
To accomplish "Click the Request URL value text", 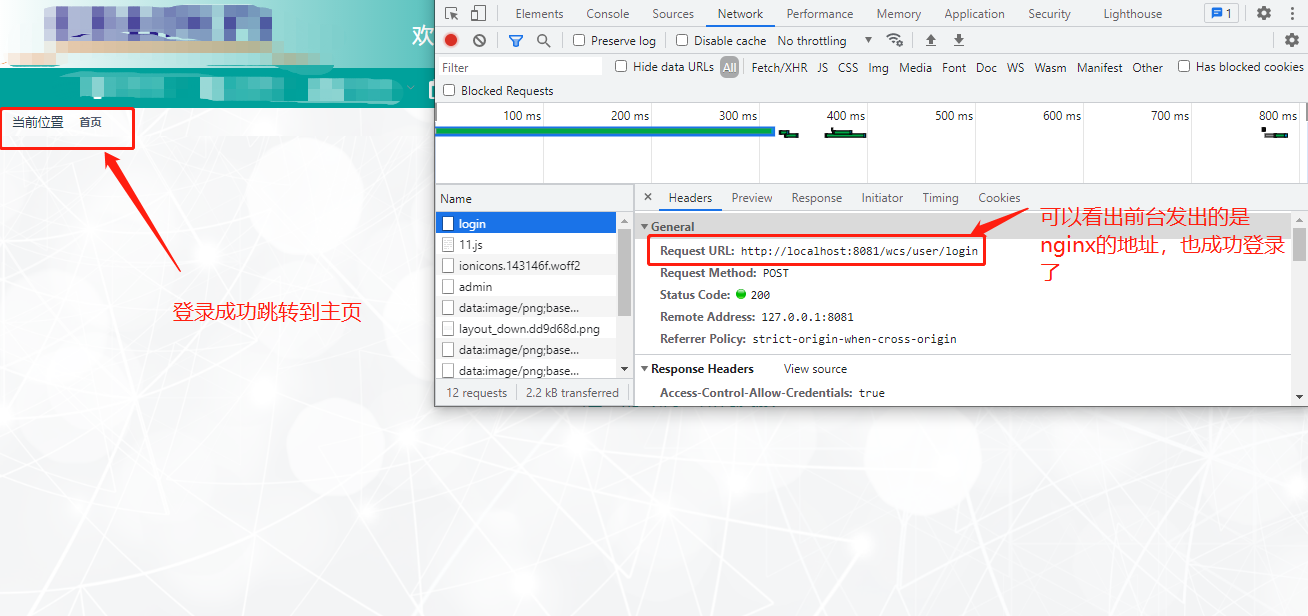I will pos(859,251).
